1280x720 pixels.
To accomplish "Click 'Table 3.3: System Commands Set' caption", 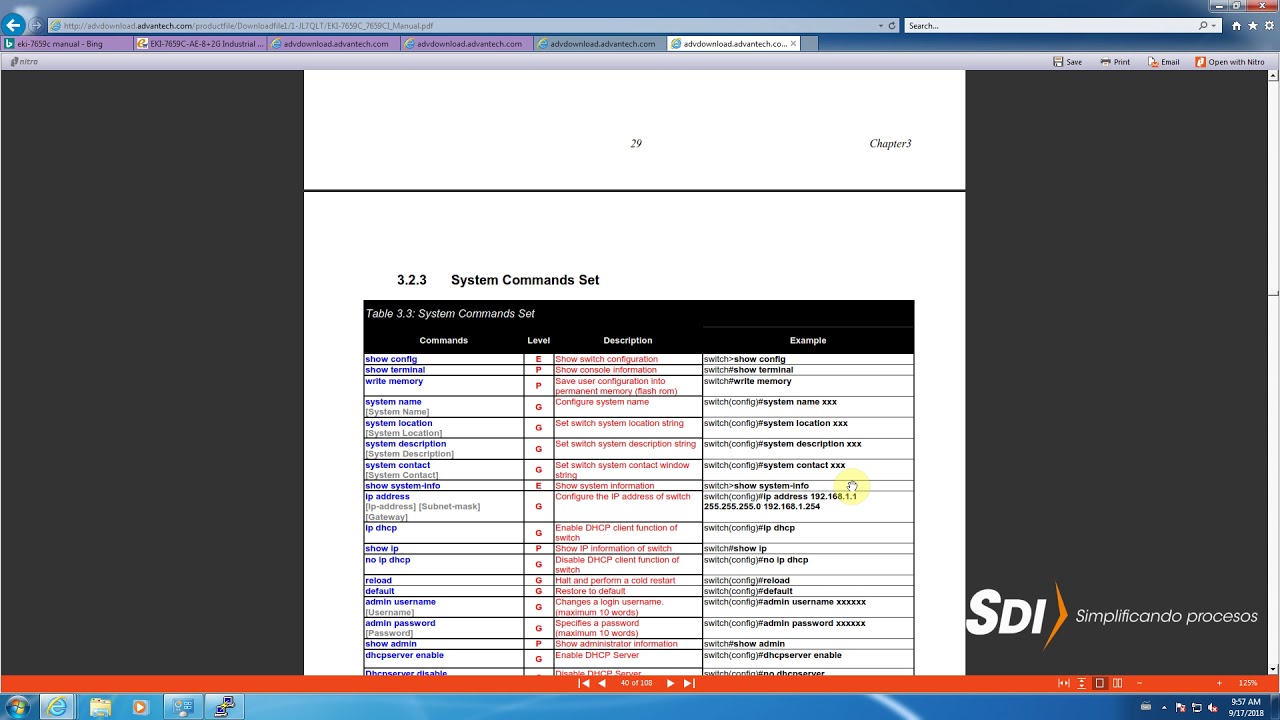I will (x=450, y=314).
